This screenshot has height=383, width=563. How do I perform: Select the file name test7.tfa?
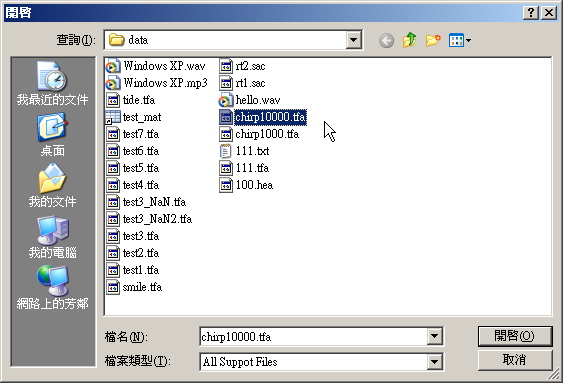(141, 134)
